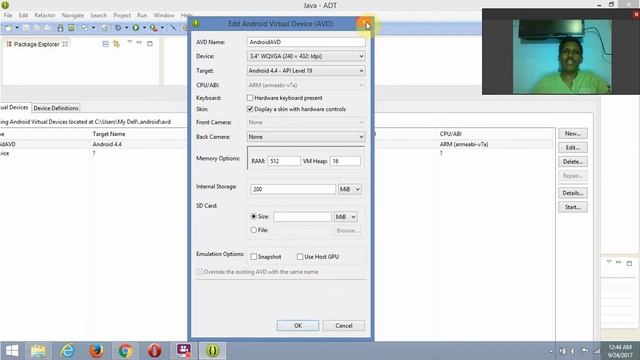Expand the New toolbar dropdown arrow

(17, 28)
